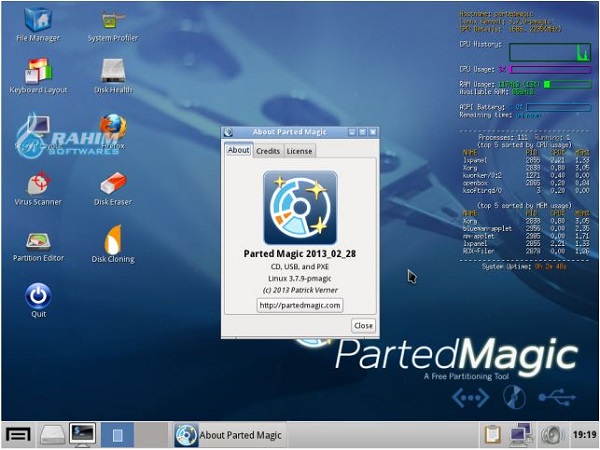Image resolution: width=600 pixels, height=450 pixels.
Task: Minimize the About Parted Magic window
Action: (x=352, y=132)
